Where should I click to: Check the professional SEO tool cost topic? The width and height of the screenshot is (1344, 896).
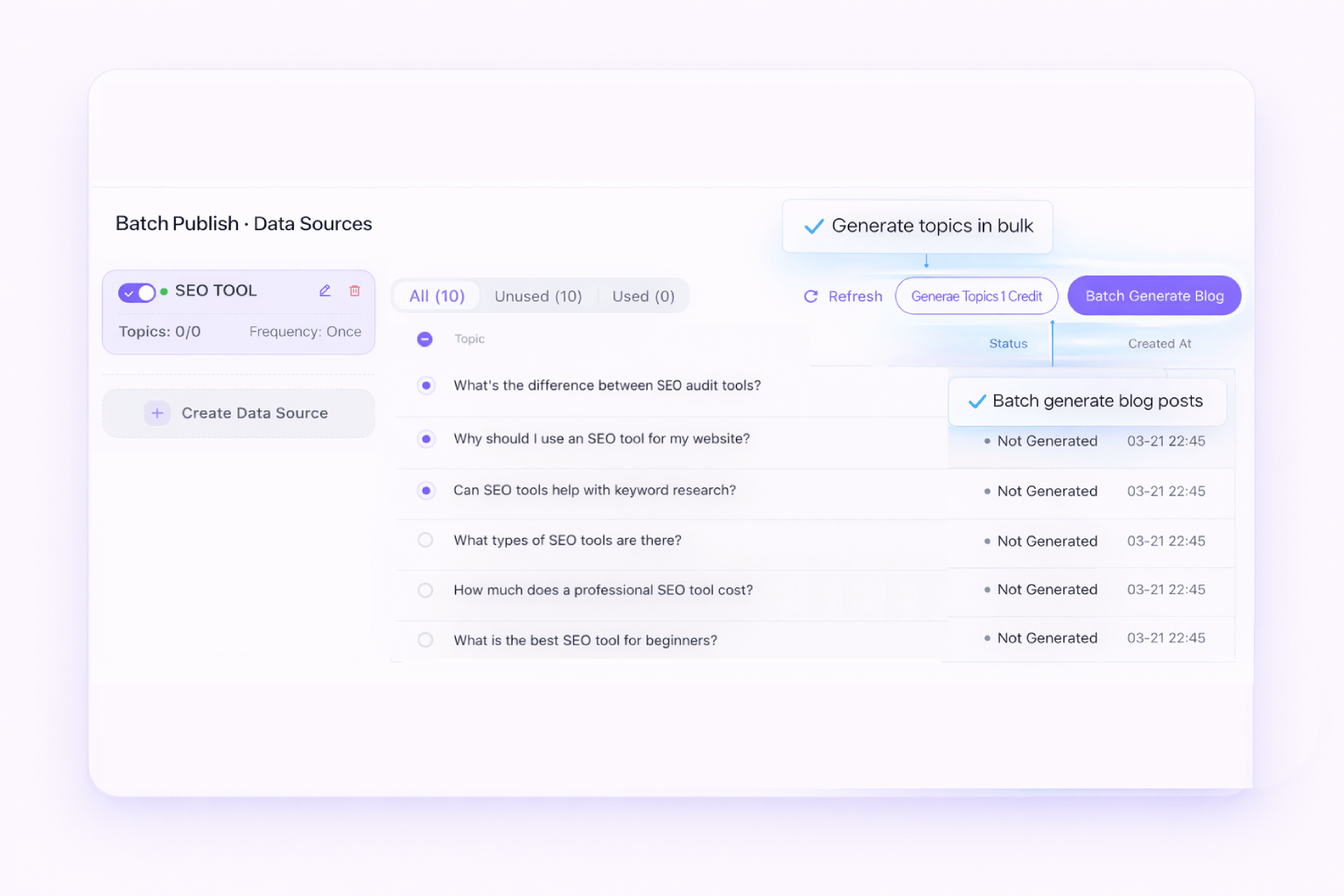[425, 590]
